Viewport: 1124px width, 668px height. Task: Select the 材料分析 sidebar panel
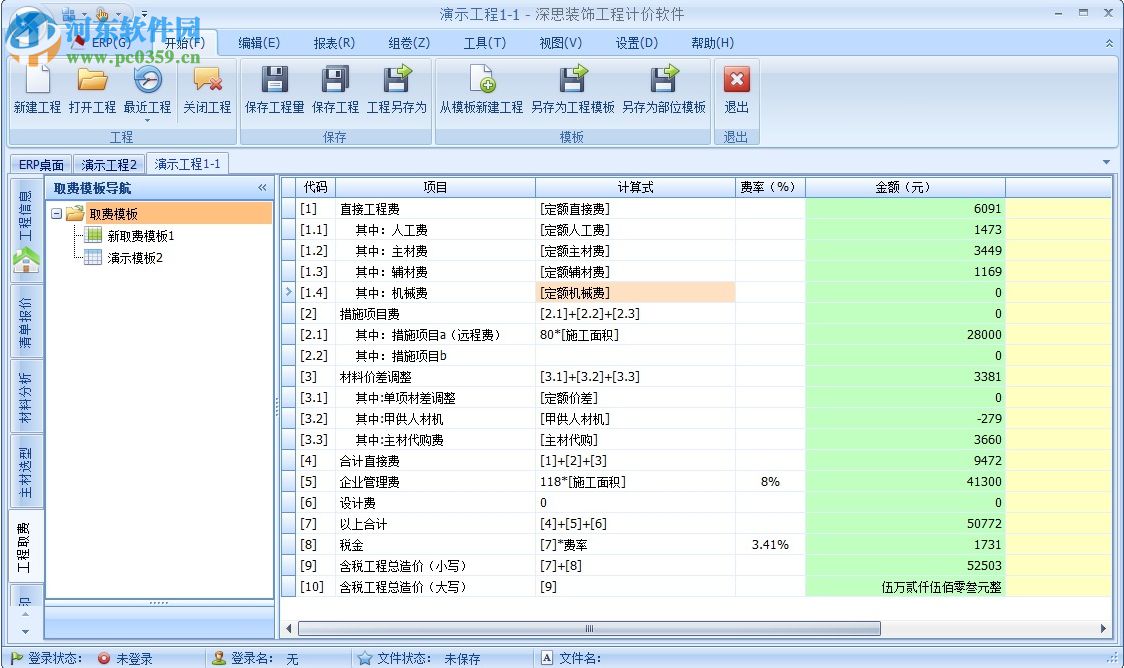[x=25, y=396]
